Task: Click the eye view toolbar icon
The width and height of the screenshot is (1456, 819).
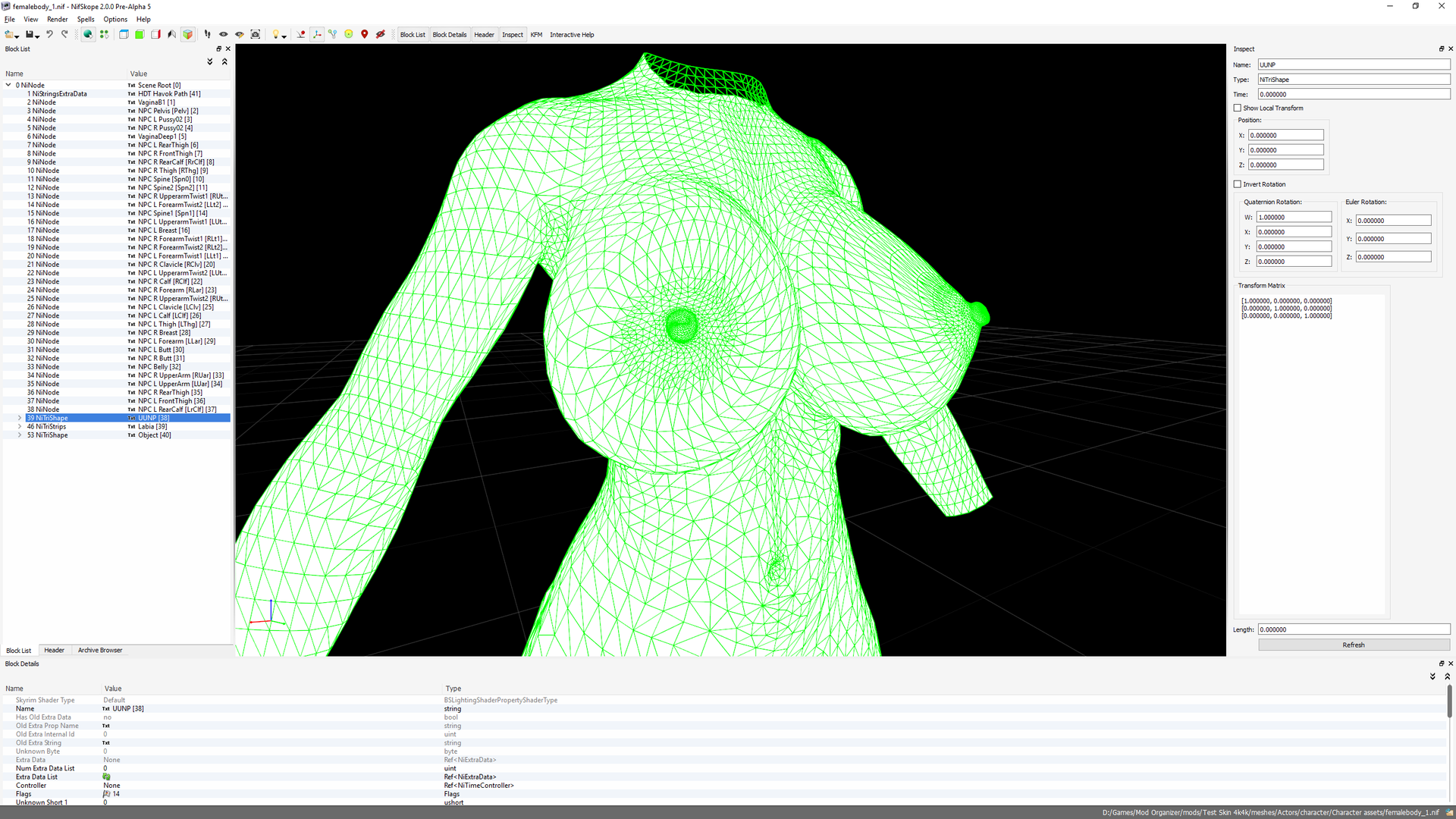Action: point(224,35)
